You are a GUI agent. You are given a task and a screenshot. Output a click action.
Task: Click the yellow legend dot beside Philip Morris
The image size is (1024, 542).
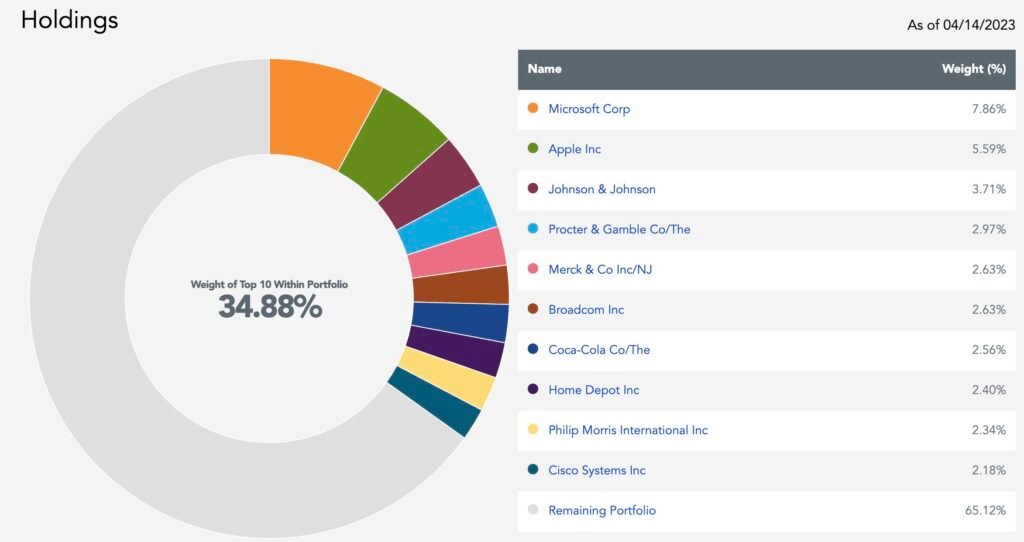(532, 430)
